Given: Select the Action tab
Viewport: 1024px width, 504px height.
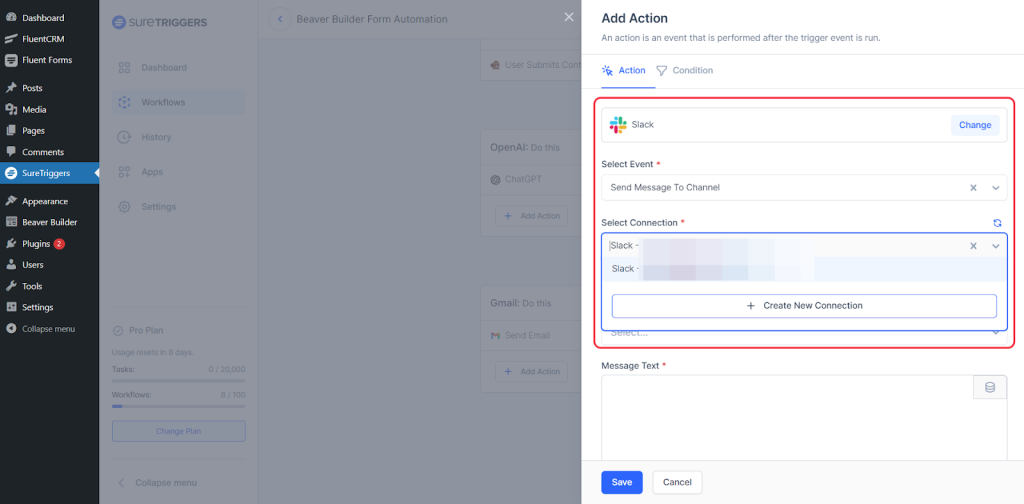Looking at the screenshot, I should [x=624, y=70].
